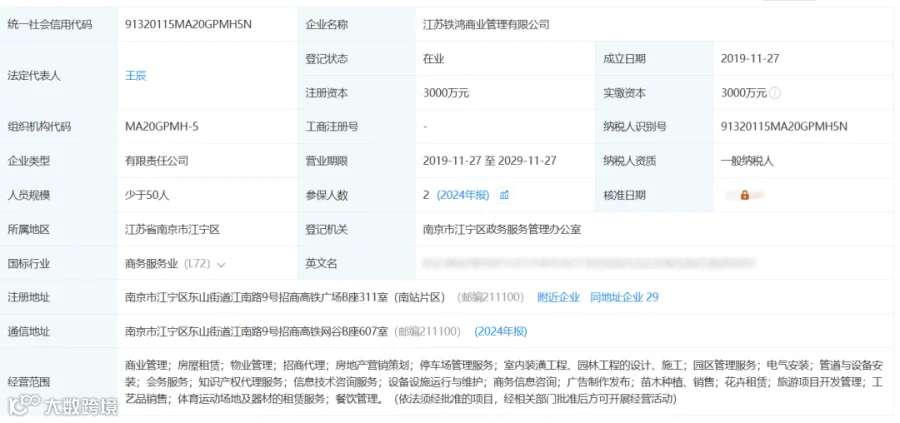900x423 pixels.
Task: Click the 成立日期 value 2019-11-27
Action: click(750, 59)
